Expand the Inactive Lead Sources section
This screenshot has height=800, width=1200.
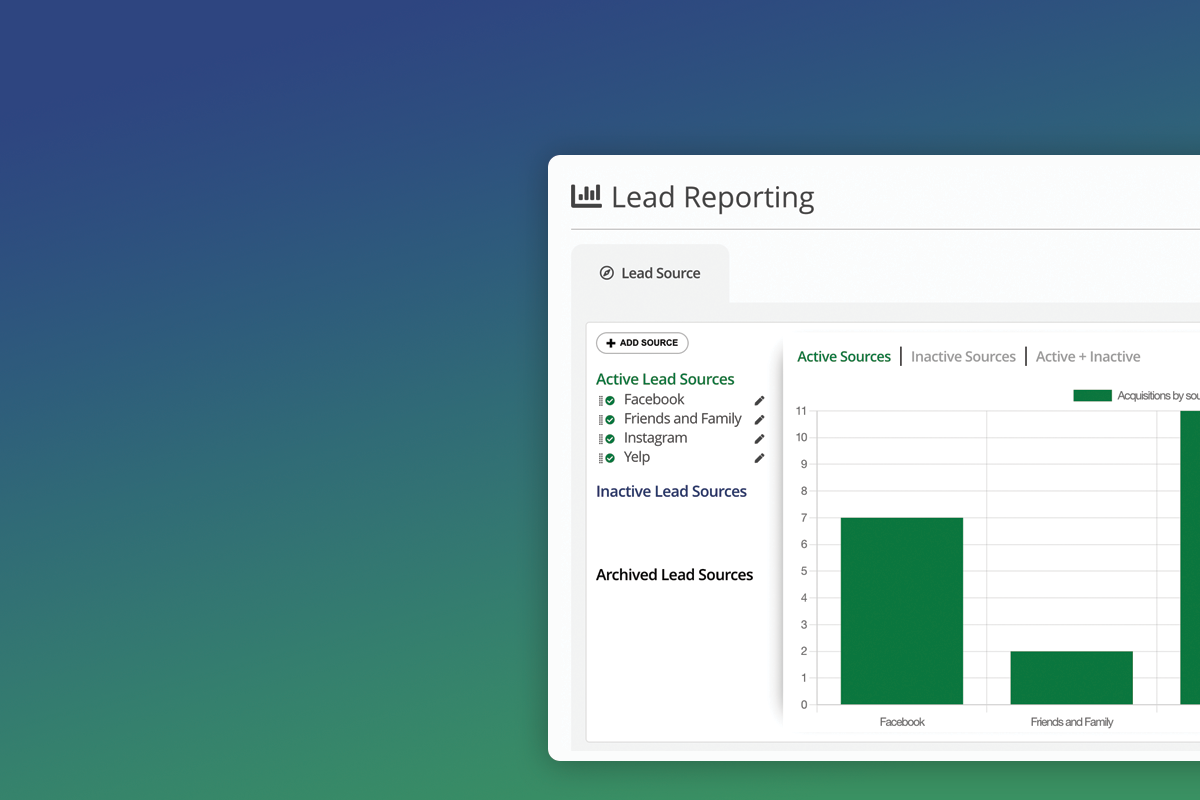(x=671, y=491)
